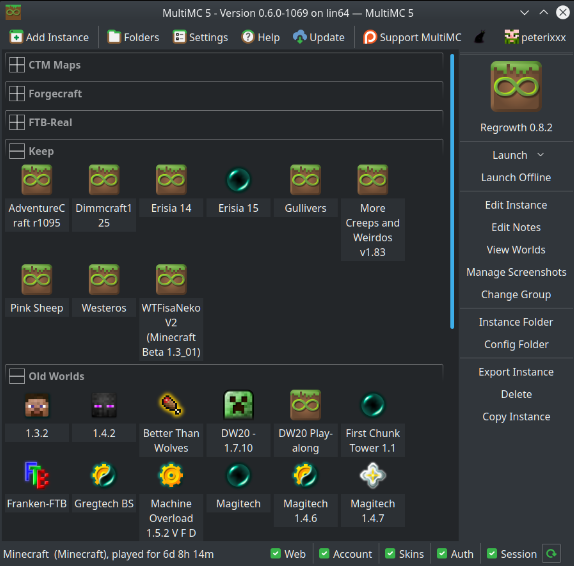Click Export Instance
The image size is (574, 566).
[516, 372]
